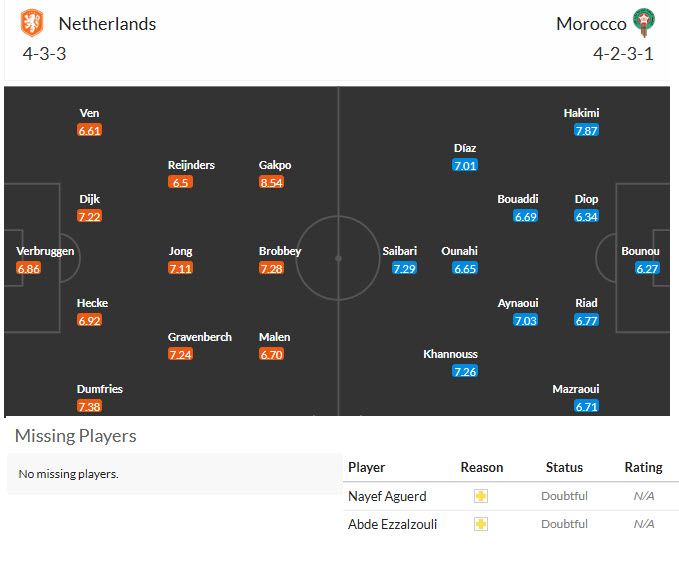Screen dimensions: 679x561
Task: Select Bounou's 6.27 rating badge
Action: pos(647,268)
